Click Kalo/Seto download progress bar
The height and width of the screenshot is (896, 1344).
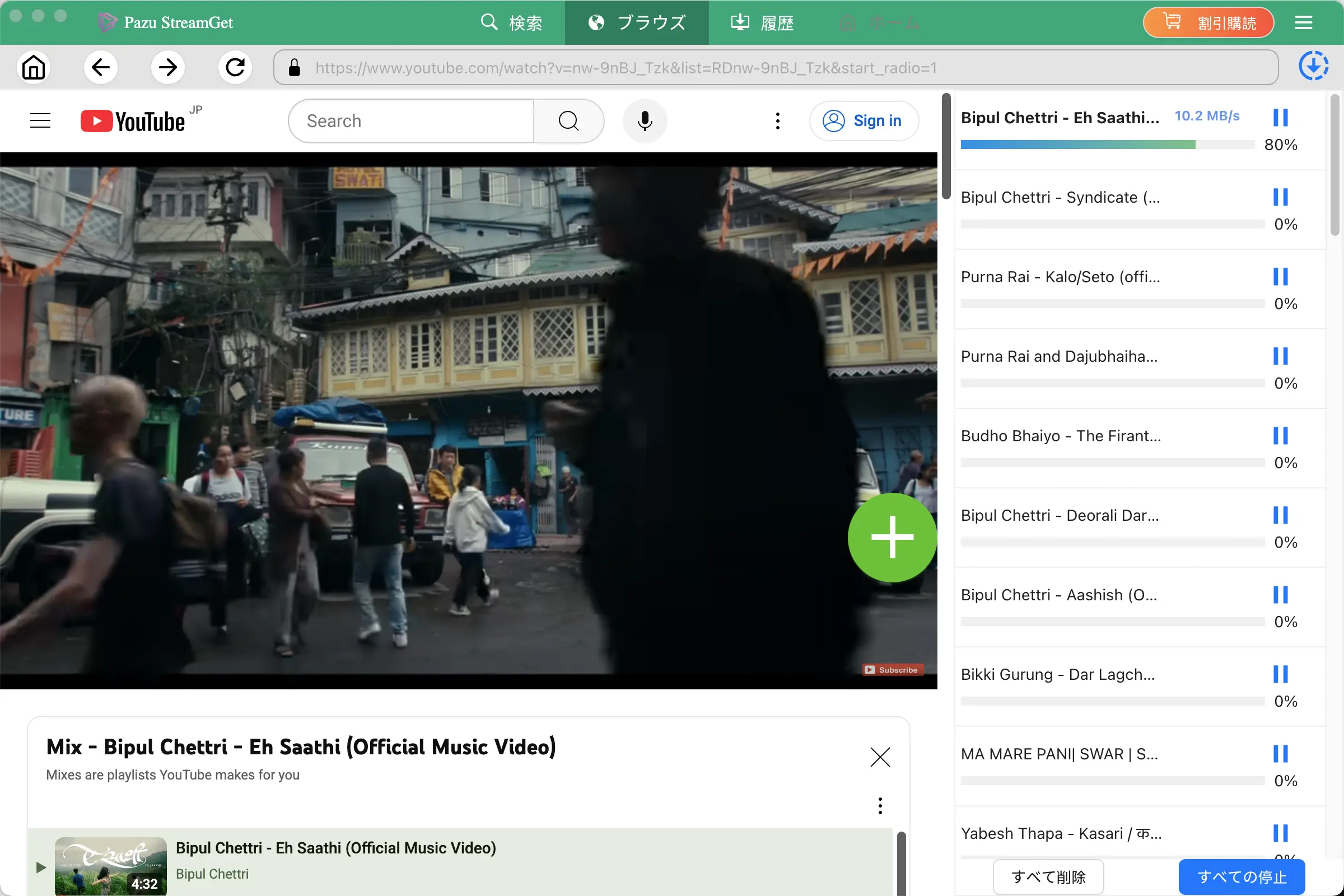(1113, 304)
